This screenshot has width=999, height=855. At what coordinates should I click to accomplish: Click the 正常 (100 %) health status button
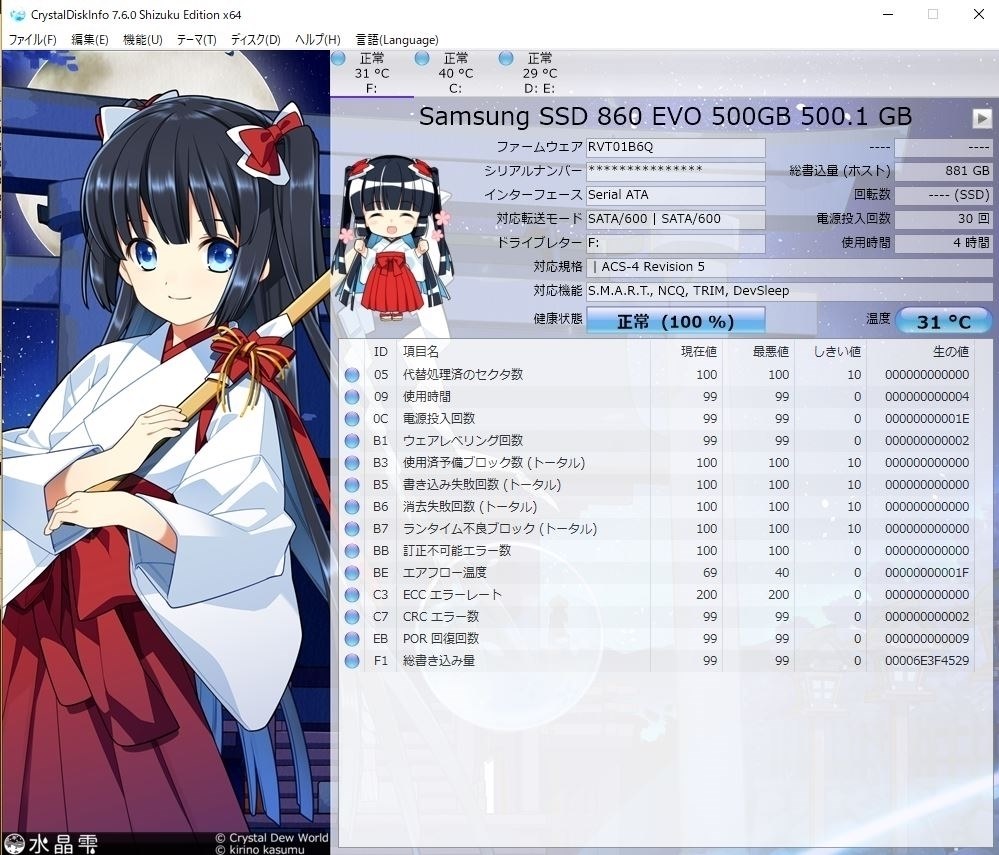675,321
